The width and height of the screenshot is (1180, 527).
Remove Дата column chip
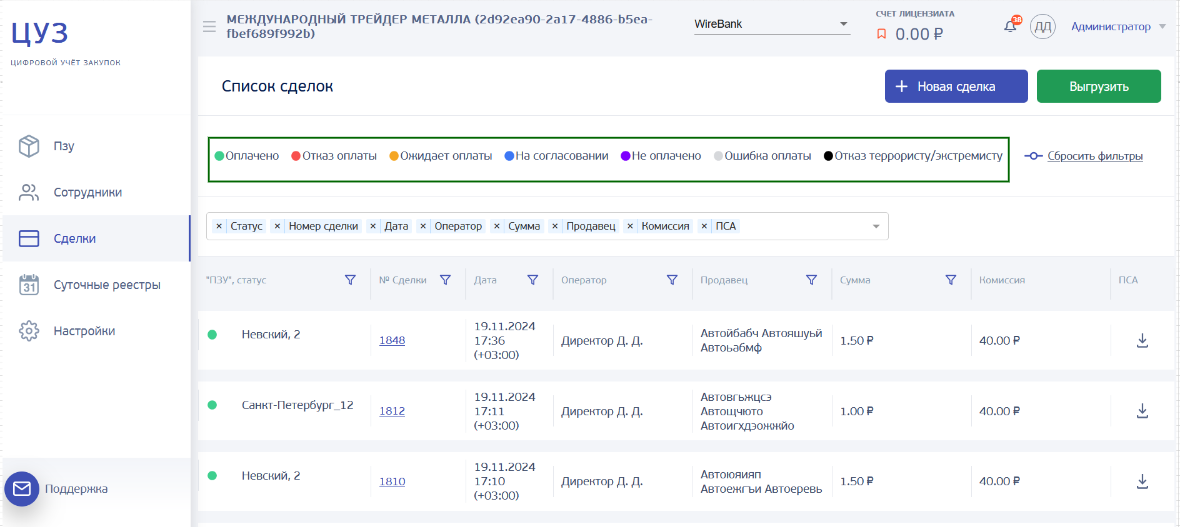373,226
